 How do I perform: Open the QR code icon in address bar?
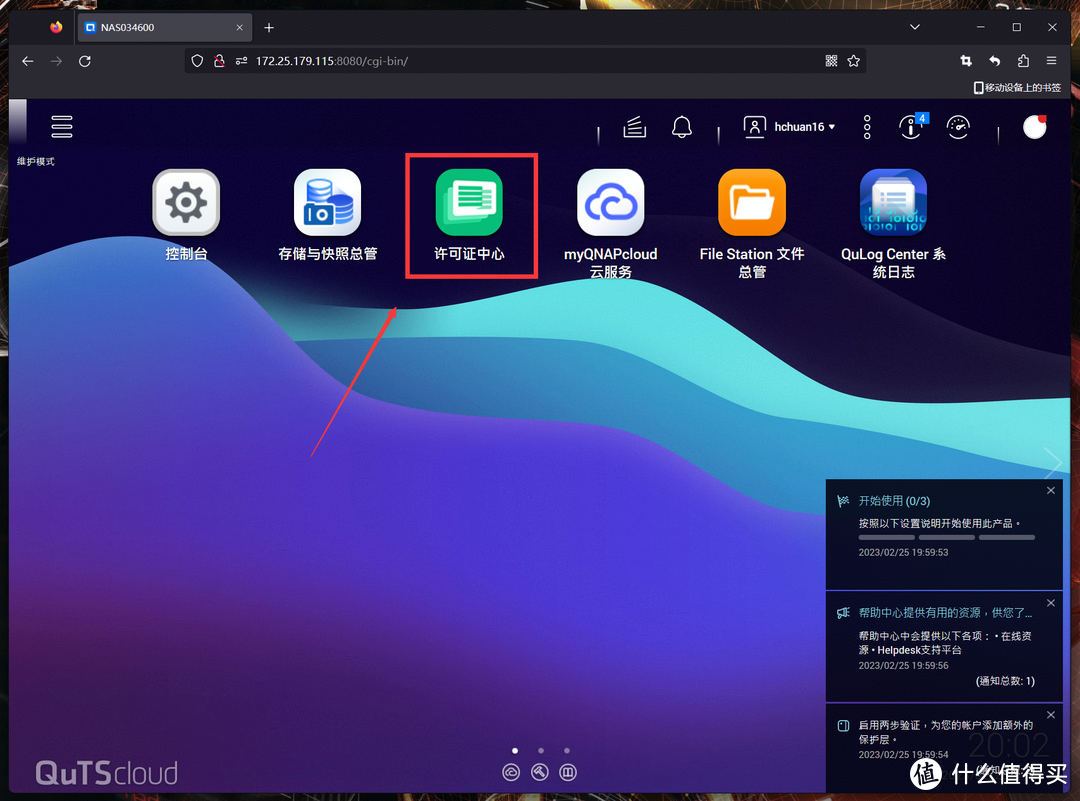pos(831,61)
